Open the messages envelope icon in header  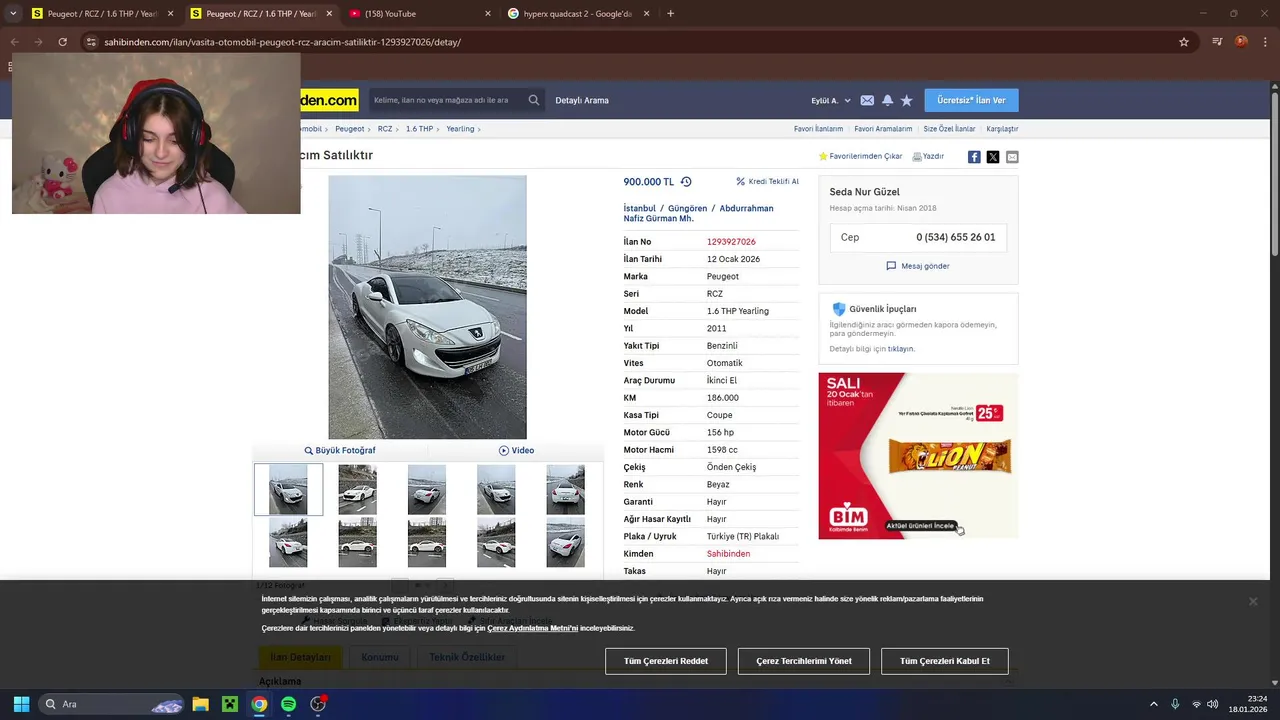[x=867, y=100]
